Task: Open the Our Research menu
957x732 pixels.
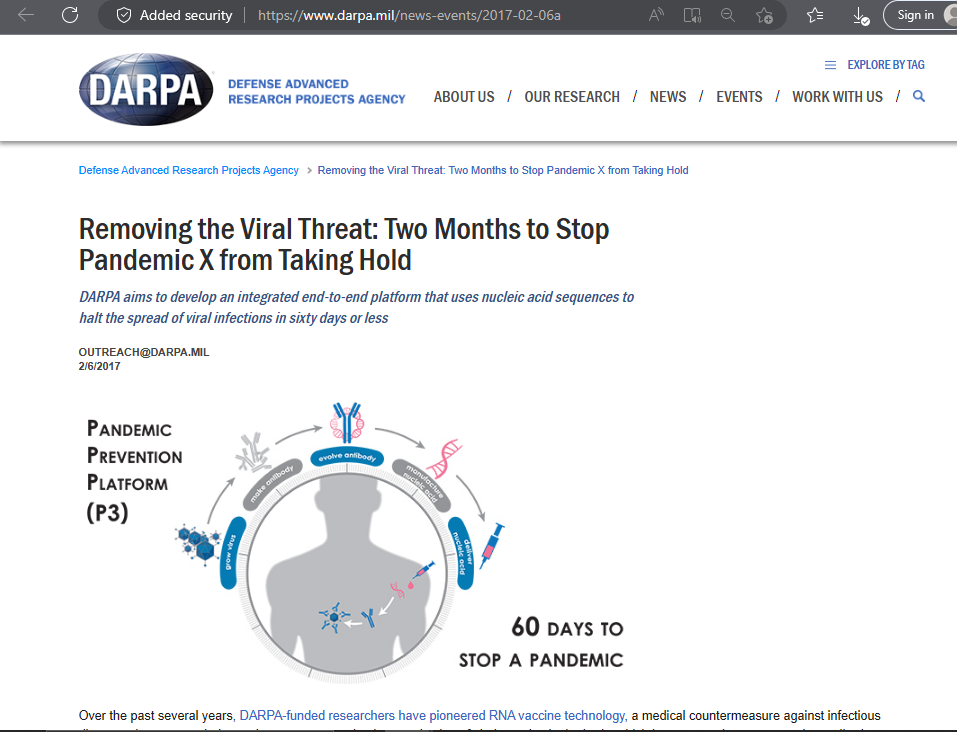Action: pyautogui.click(x=572, y=97)
